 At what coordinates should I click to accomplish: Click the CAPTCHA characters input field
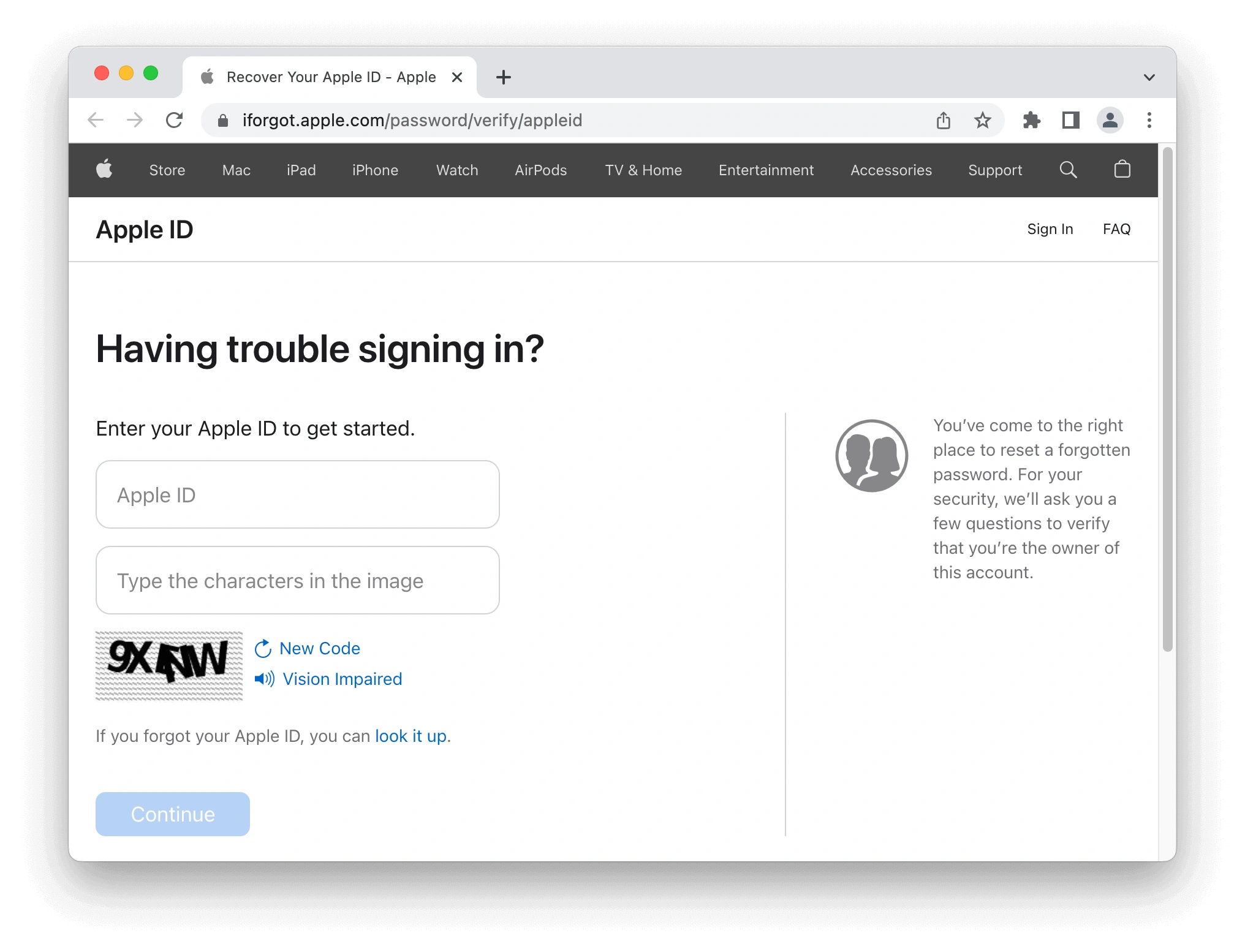297,580
